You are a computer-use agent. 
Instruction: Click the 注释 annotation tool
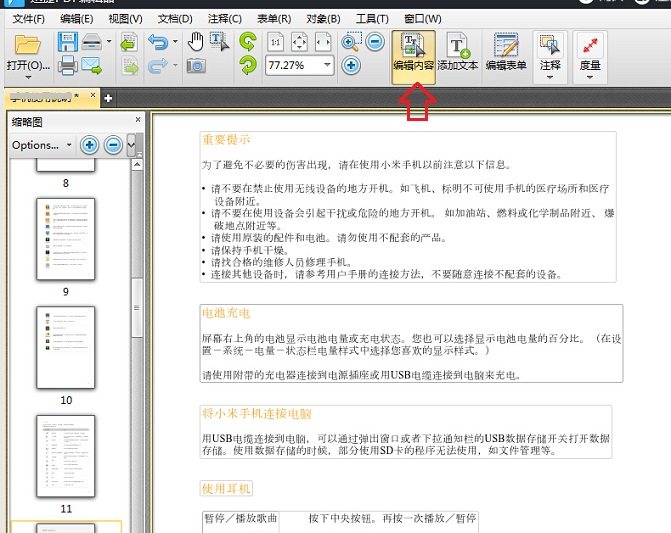click(550, 51)
